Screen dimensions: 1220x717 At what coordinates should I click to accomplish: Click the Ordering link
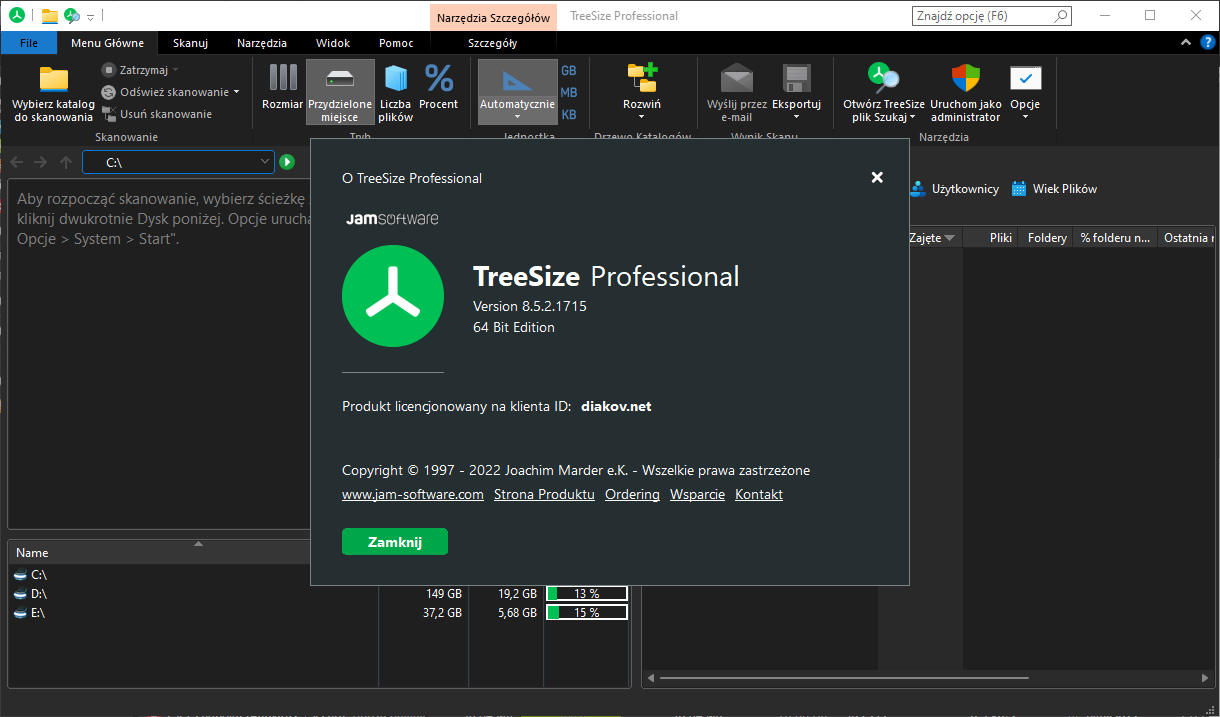pos(632,494)
